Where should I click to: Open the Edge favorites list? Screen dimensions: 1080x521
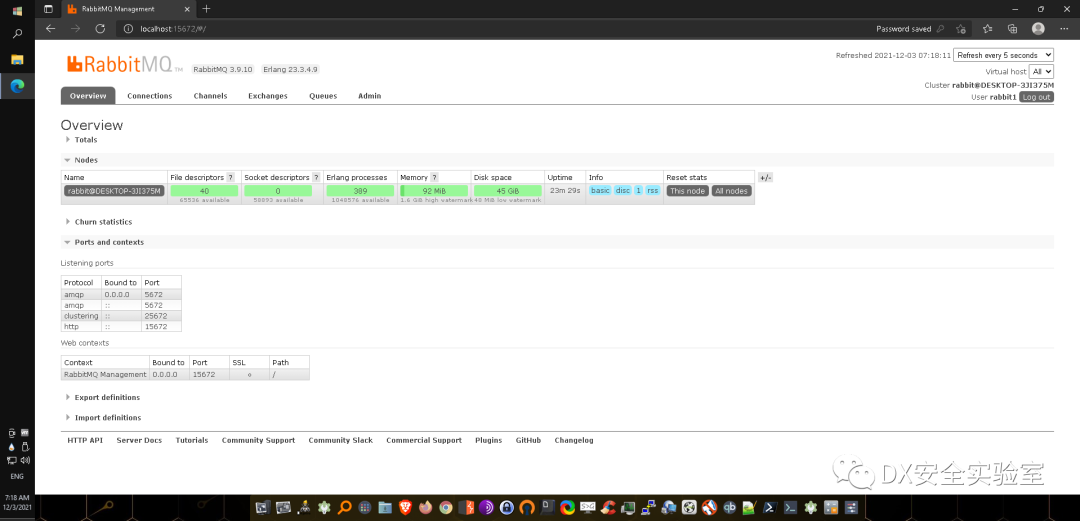[987, 29]
